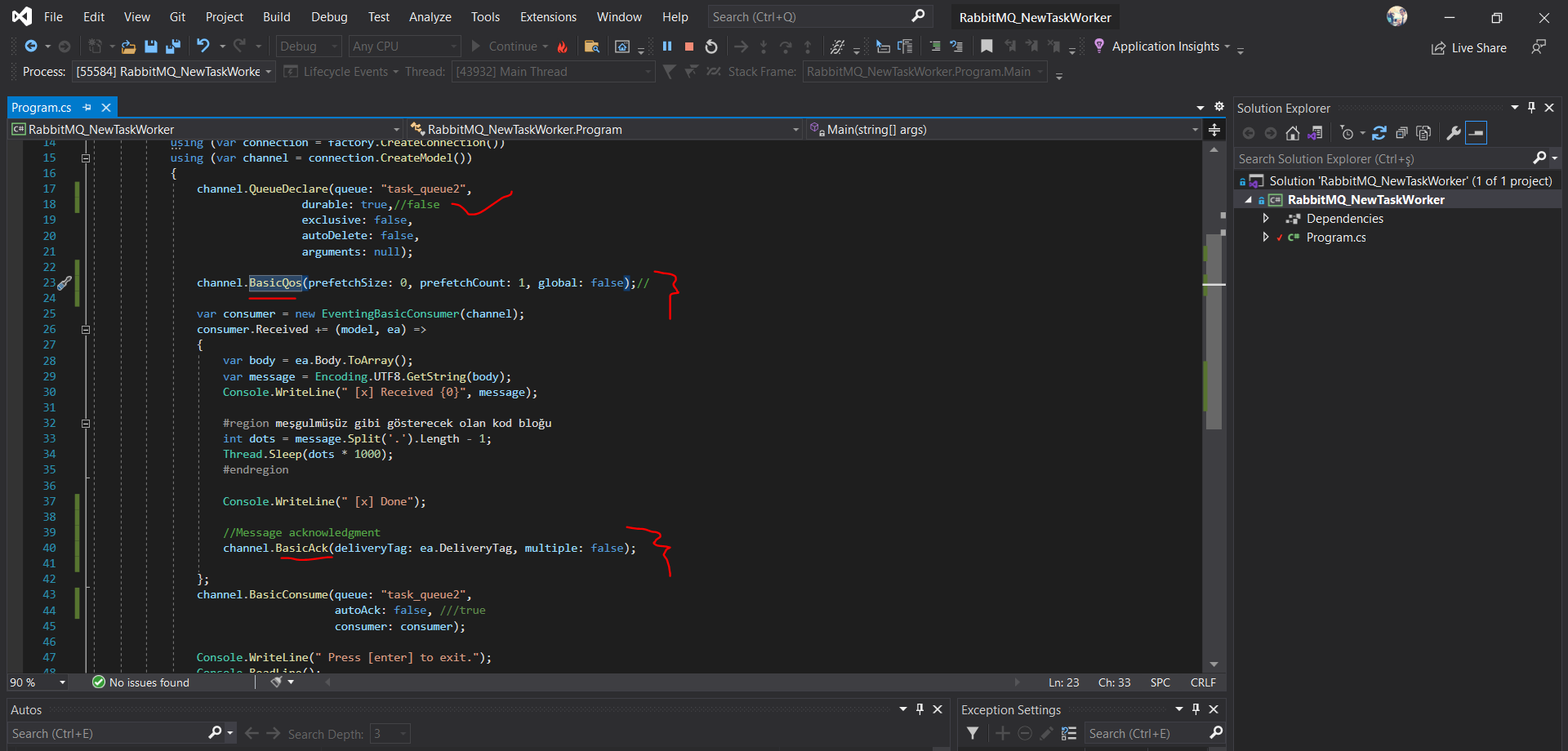This screenshot has height=751, width=1568.
Task: Click the Application Insights button
Action: pos(1165,47)
